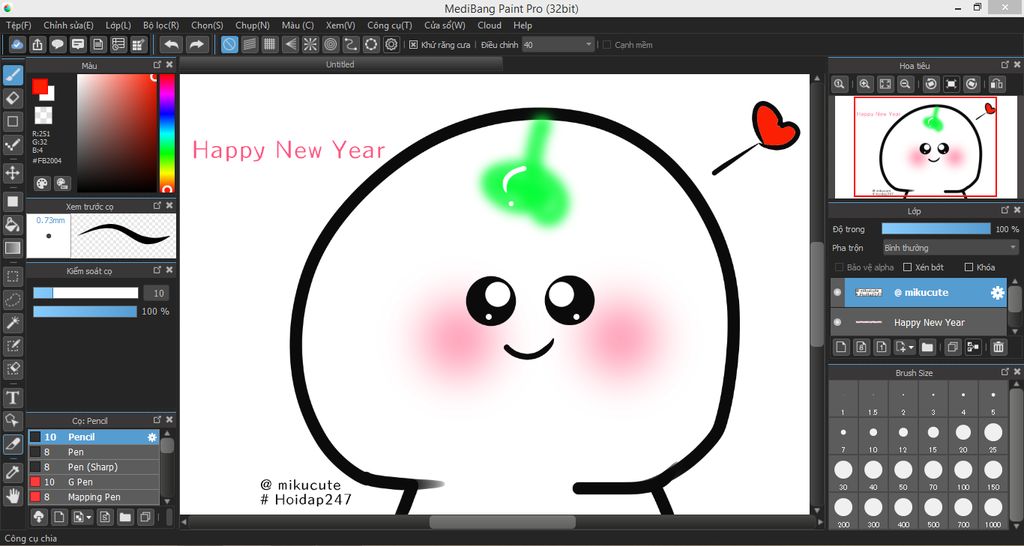Select the Pen (Sharp) brush
This screenshot has height=546, width=1024.
pos(94,467)
